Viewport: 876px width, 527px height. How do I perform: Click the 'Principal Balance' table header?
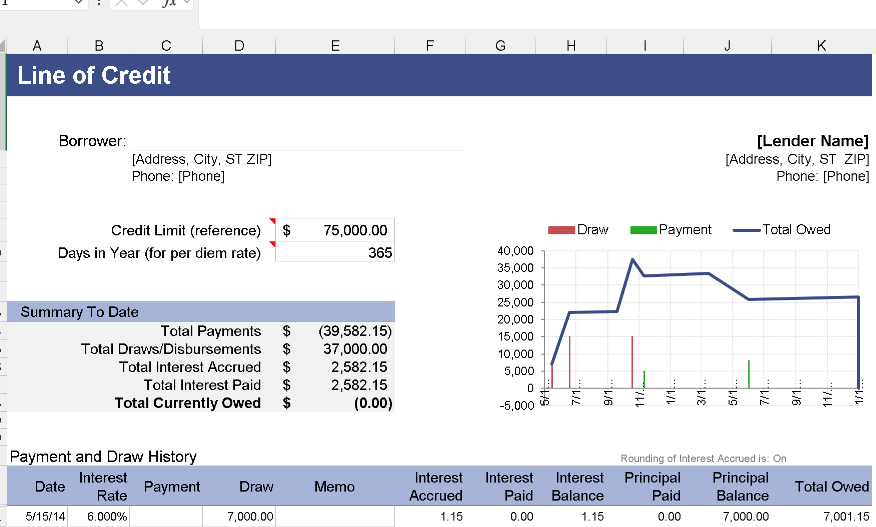coord(741,487)
